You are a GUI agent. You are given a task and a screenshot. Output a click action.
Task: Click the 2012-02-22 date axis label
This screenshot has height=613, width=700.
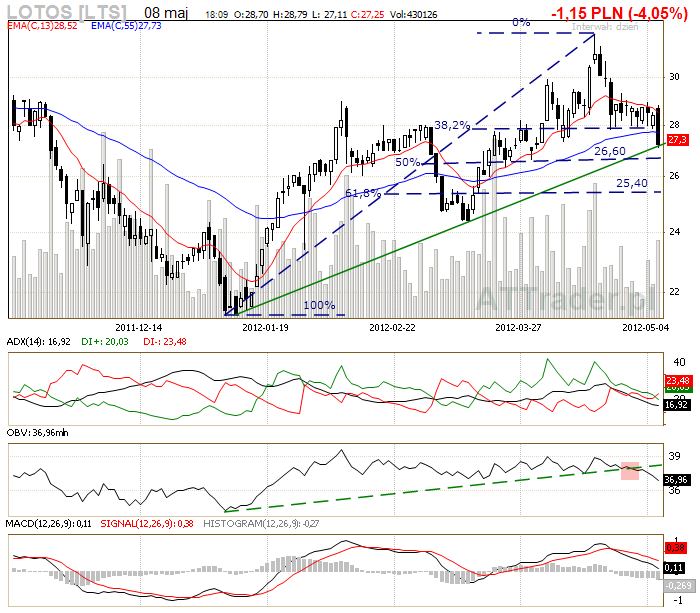pyautogui.click(x=392, y=328)
